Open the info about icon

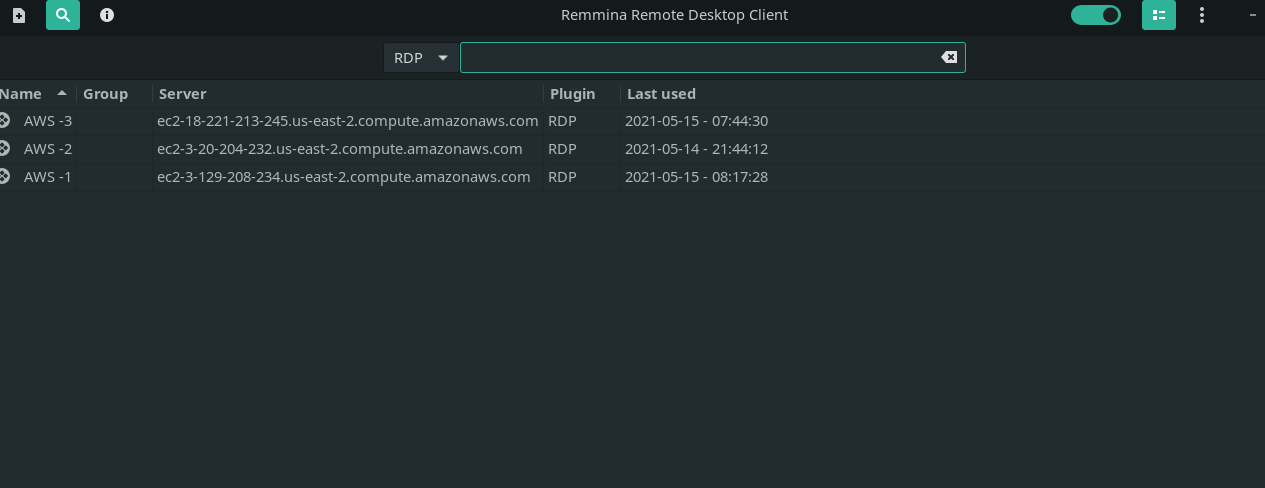tap(107, 15)
